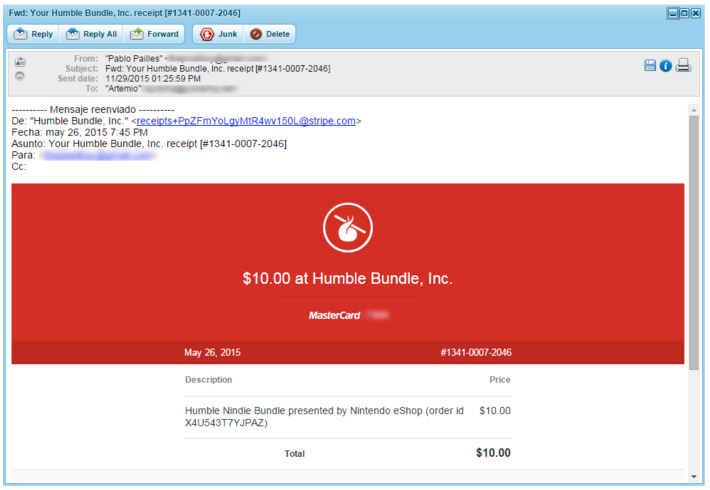
Task: Click the sender name "Pablo Pailles"
Action: click(134, 59)
